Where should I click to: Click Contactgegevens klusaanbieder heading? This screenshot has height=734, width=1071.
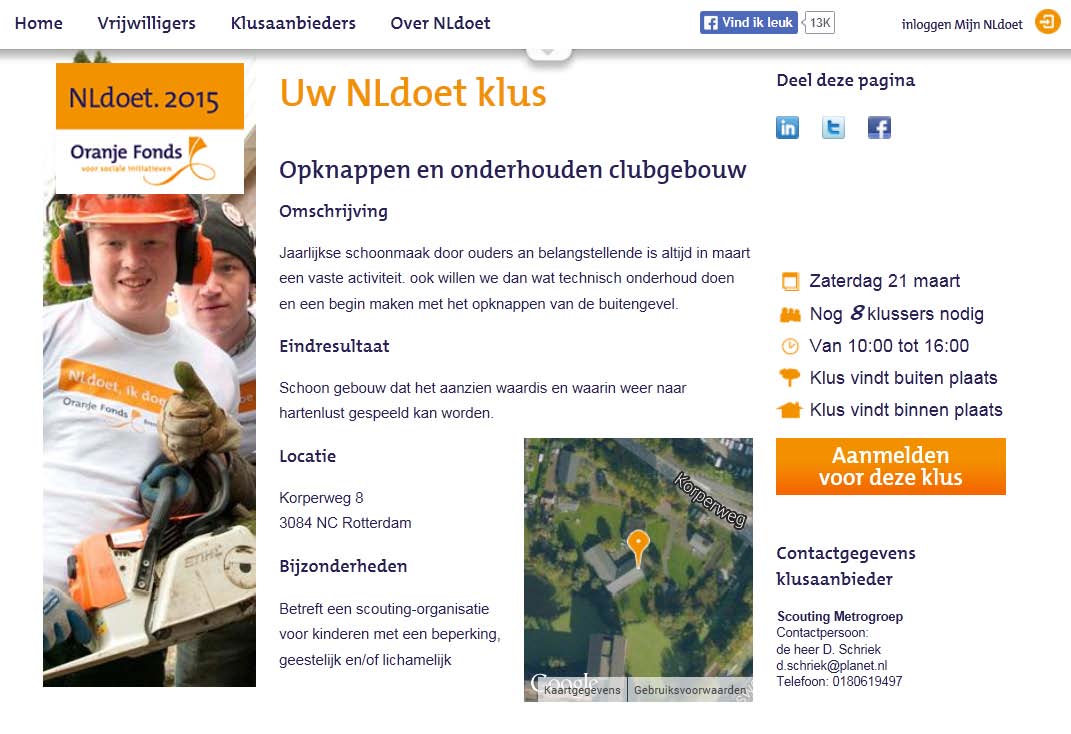click(x=846, y=566)
